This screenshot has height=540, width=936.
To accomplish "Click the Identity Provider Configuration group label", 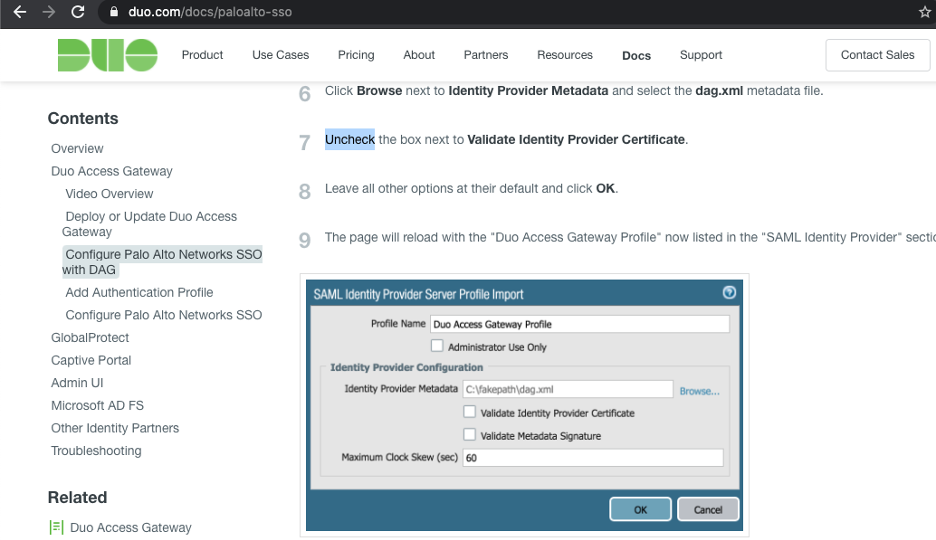I will pos(407,368).
